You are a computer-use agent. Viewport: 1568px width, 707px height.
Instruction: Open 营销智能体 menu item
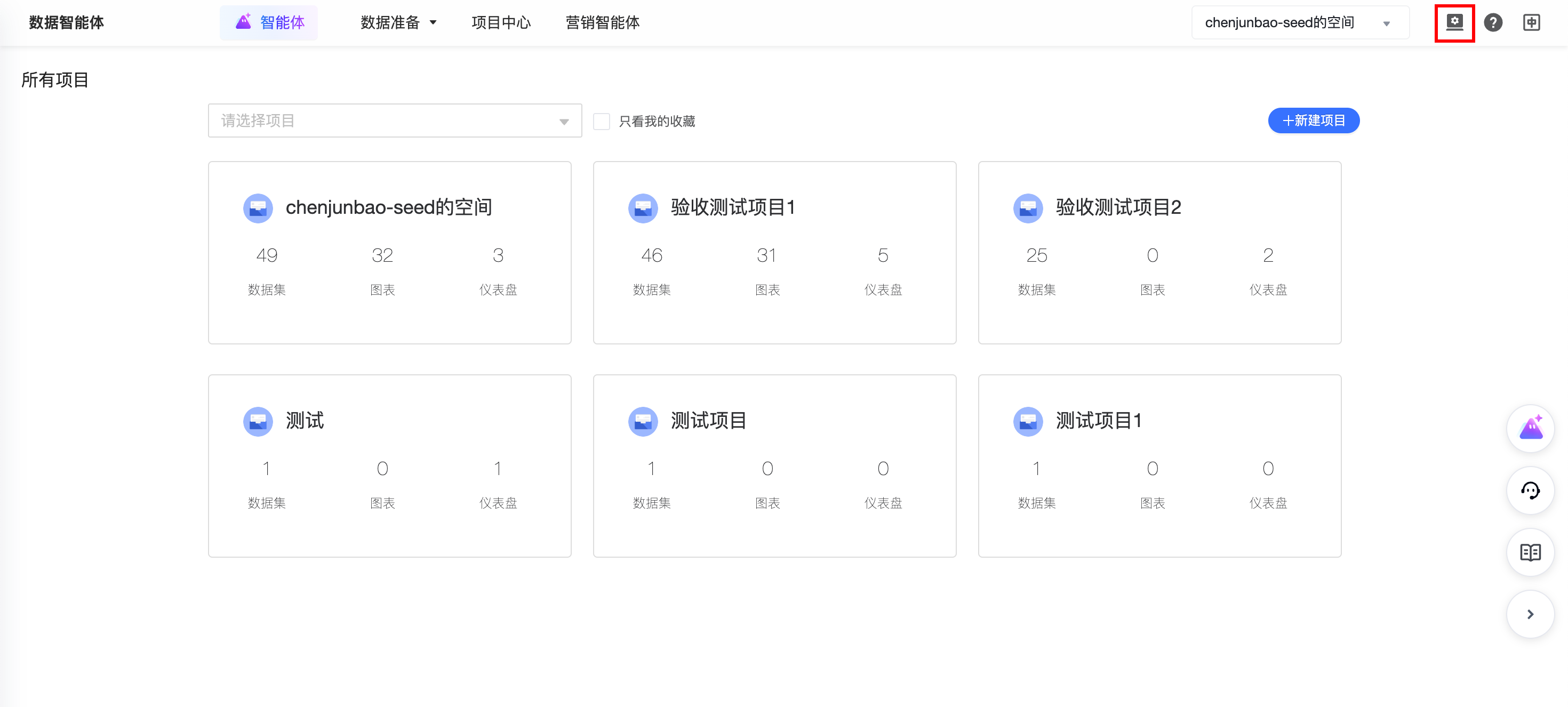(x=602, y=22)
